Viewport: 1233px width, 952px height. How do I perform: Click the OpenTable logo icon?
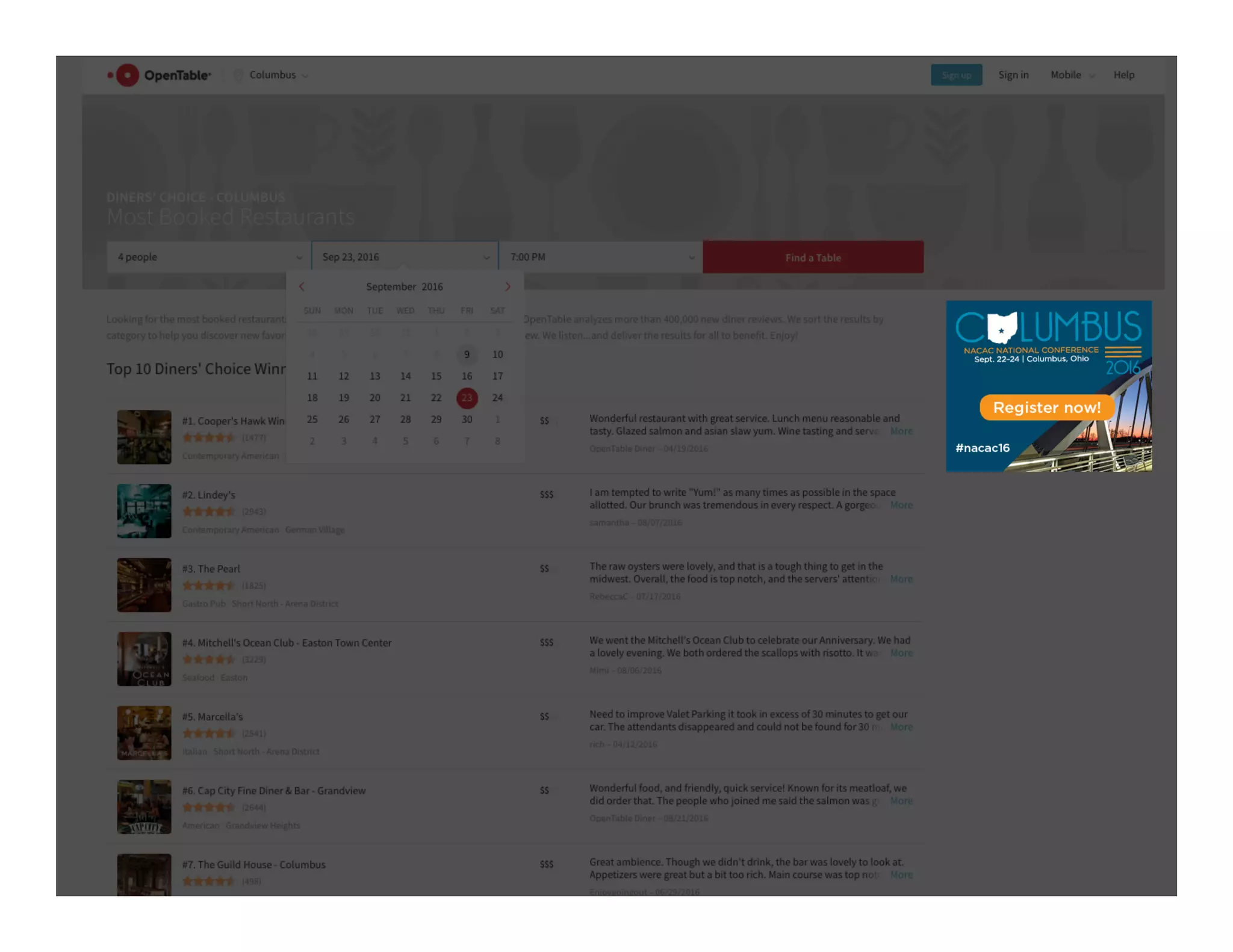tap(127, 75)
